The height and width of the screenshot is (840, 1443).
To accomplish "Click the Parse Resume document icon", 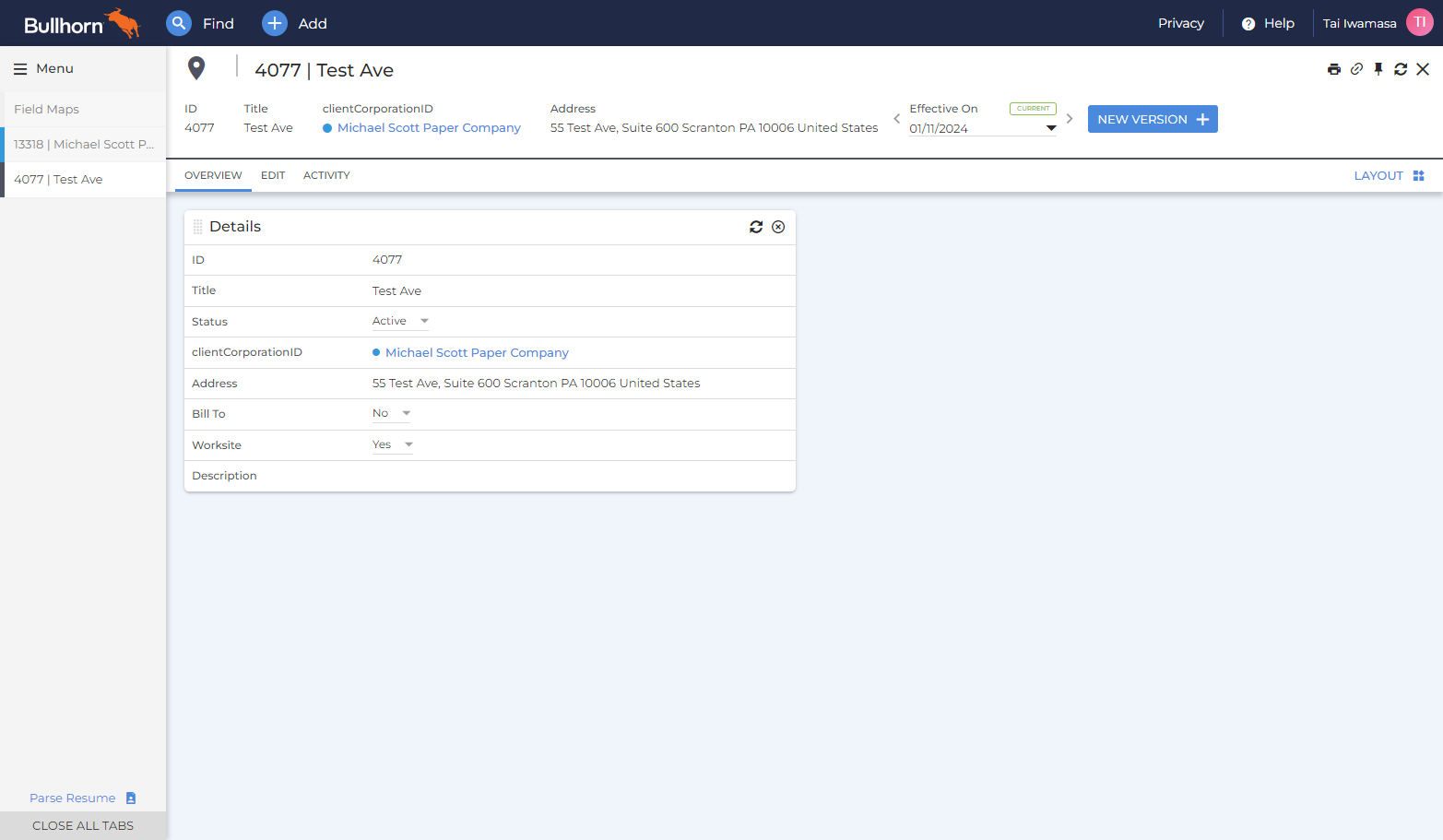I will pyautogui.click(x=131, y=799).
